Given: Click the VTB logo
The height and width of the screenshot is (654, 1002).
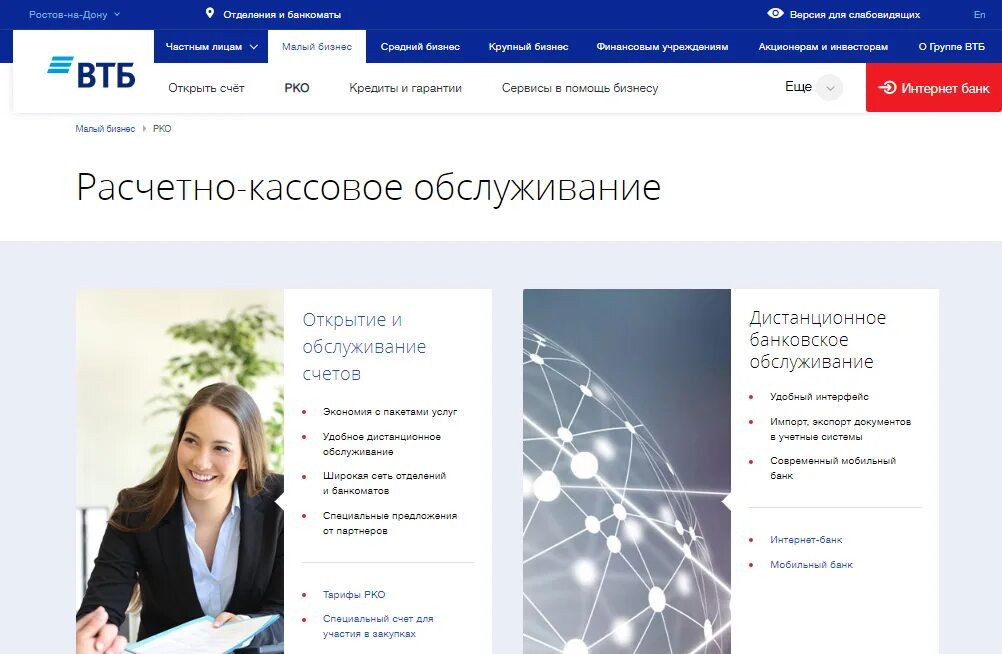Looking at the screenshot, I should 91,72.
